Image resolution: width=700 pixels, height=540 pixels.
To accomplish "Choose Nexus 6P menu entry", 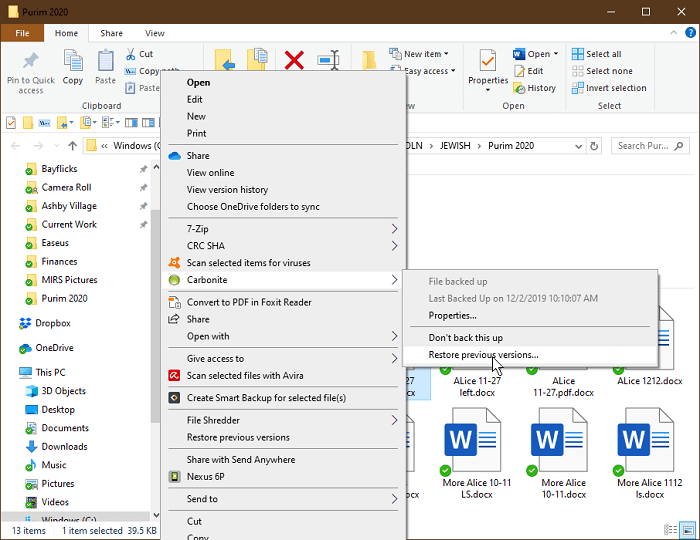I will tap(284, 477).
